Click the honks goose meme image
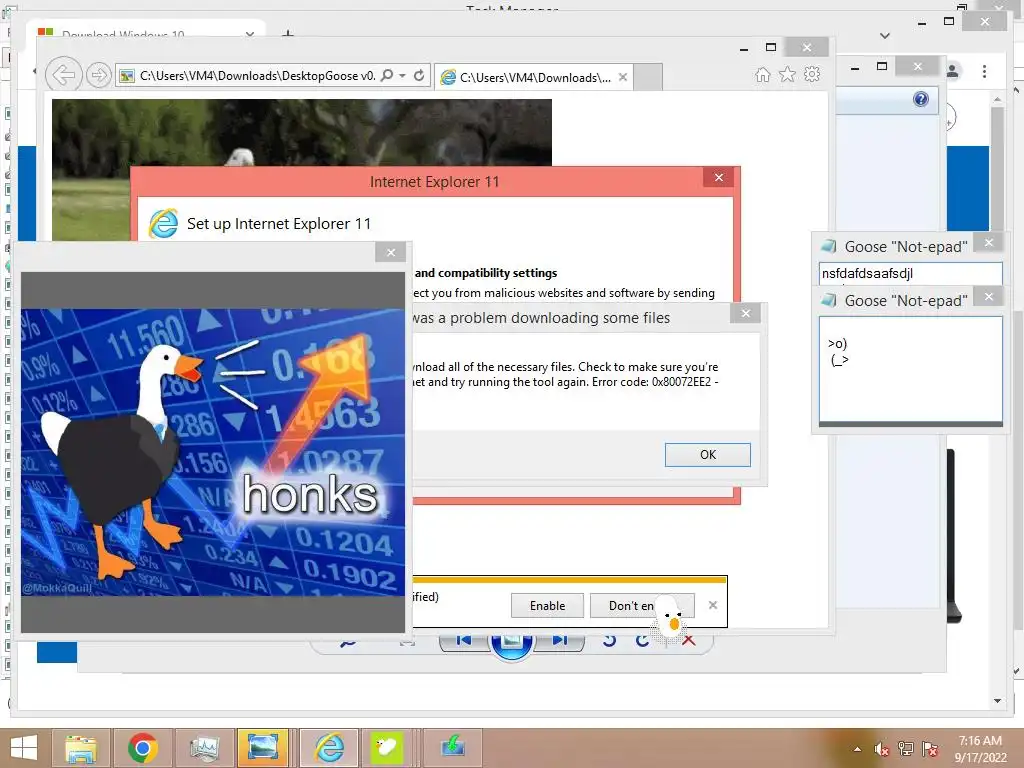Viewport: 1024px width, 768px height. click(x=213, y=452)
